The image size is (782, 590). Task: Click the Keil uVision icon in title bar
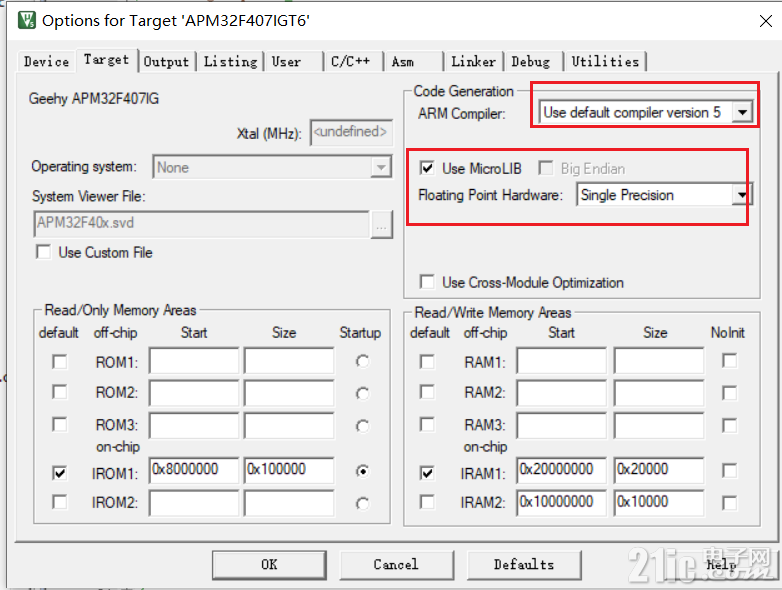26,20
